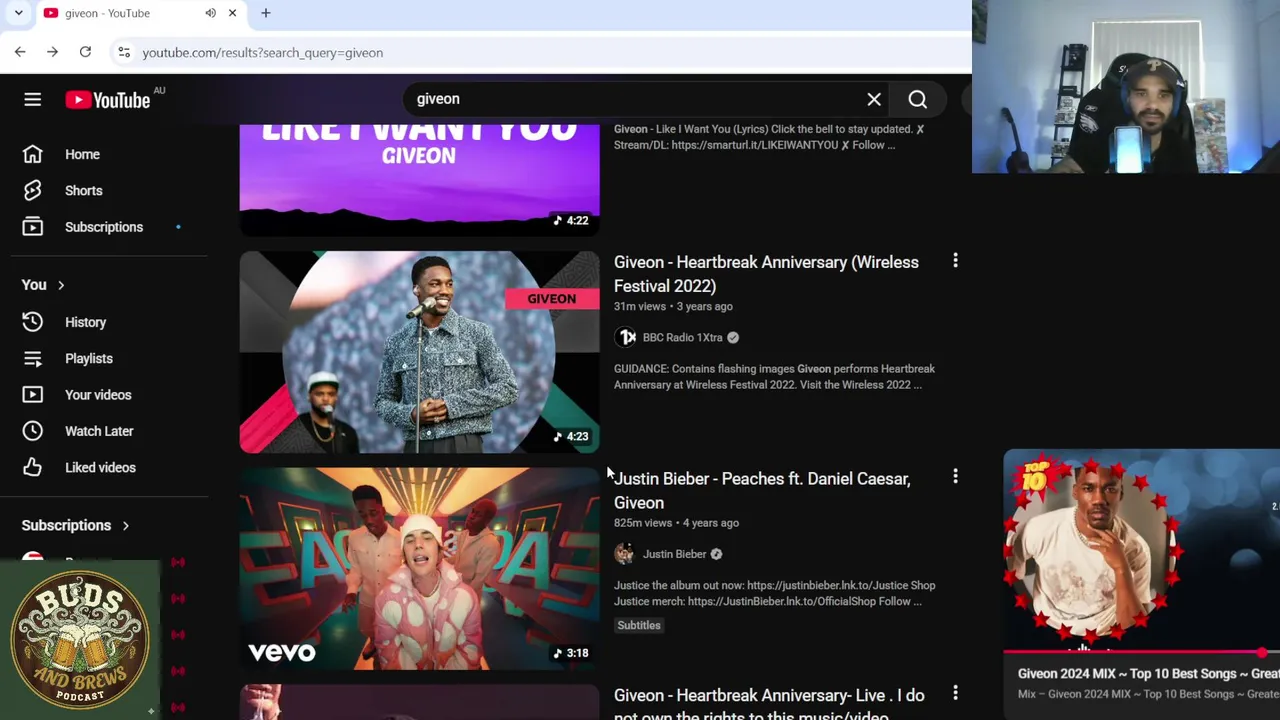Screen dimensions: 1280x720
Task: Click the Like I Want You description text
Action: tap(768, 137)
